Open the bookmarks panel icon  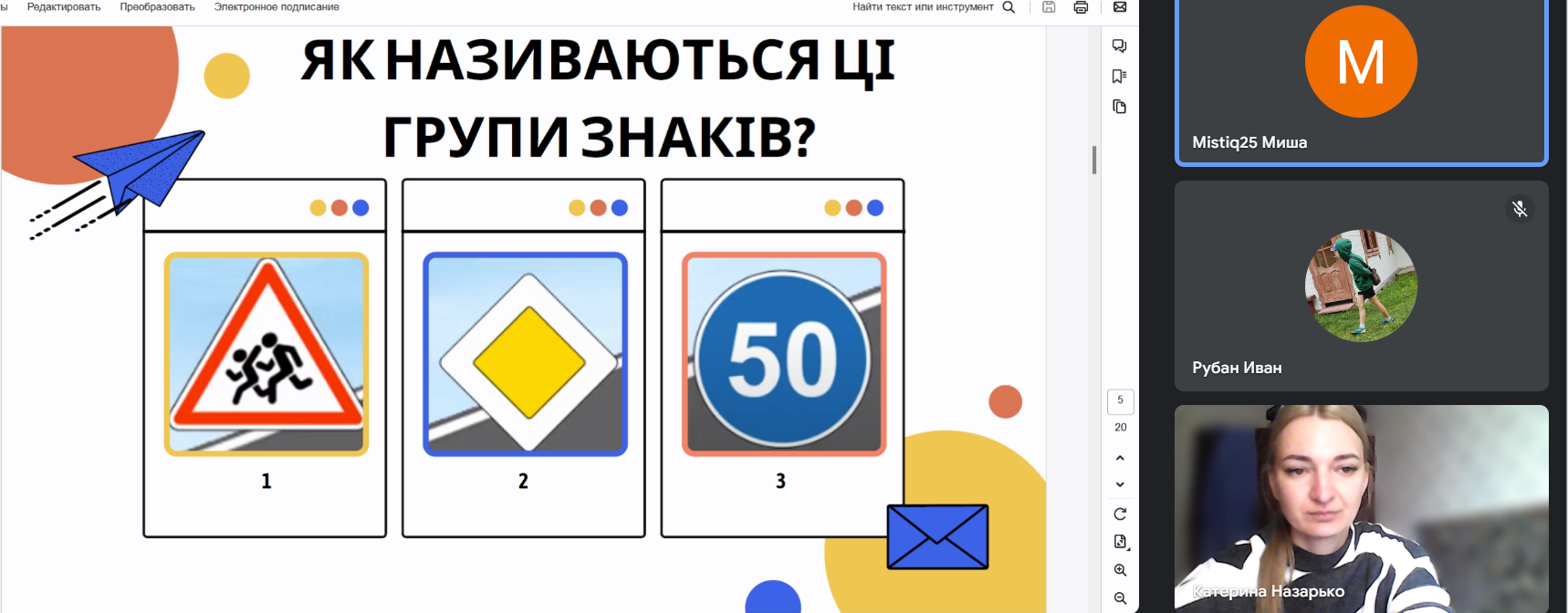pos(1120,77)
